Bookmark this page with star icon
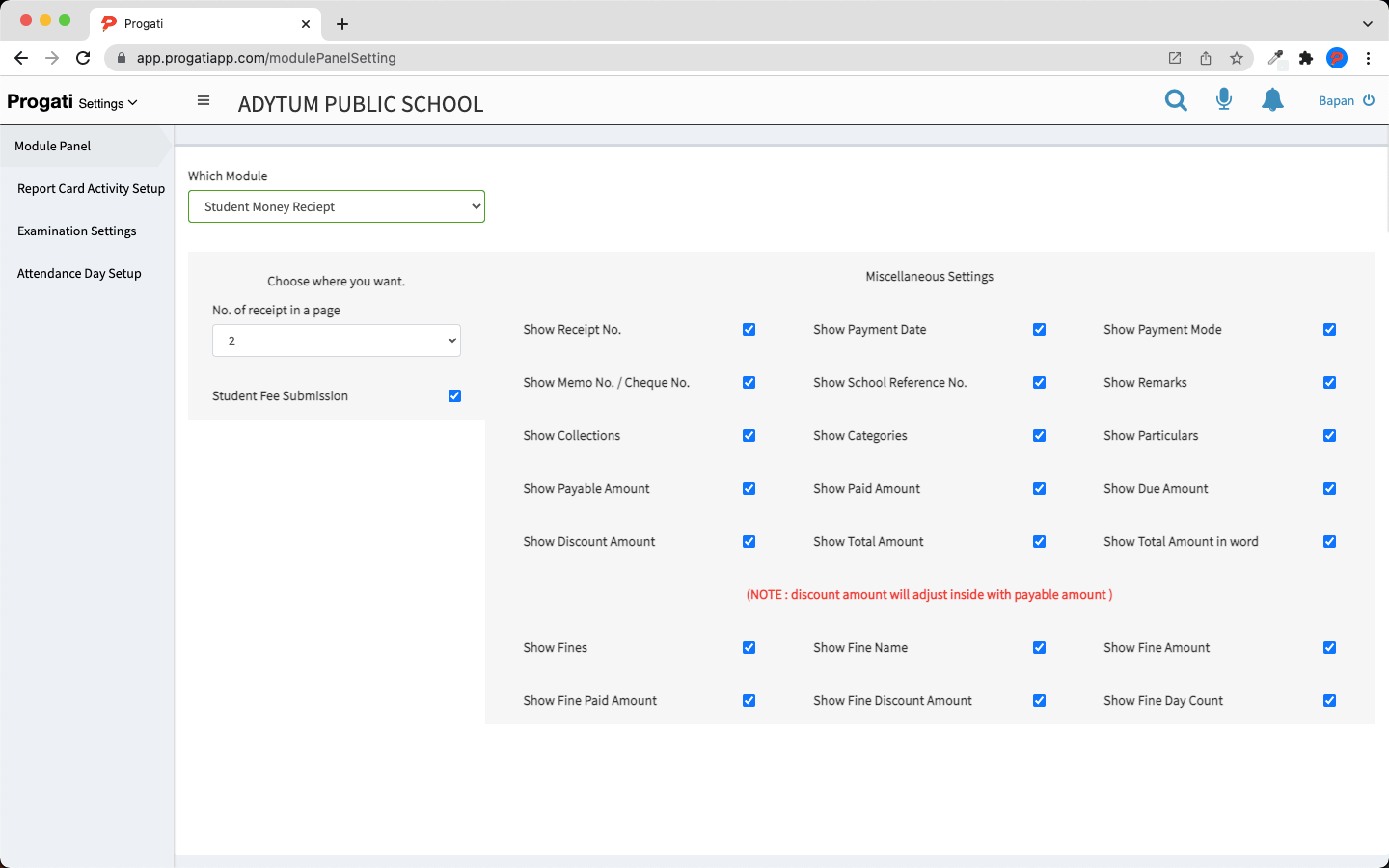 1237,58
